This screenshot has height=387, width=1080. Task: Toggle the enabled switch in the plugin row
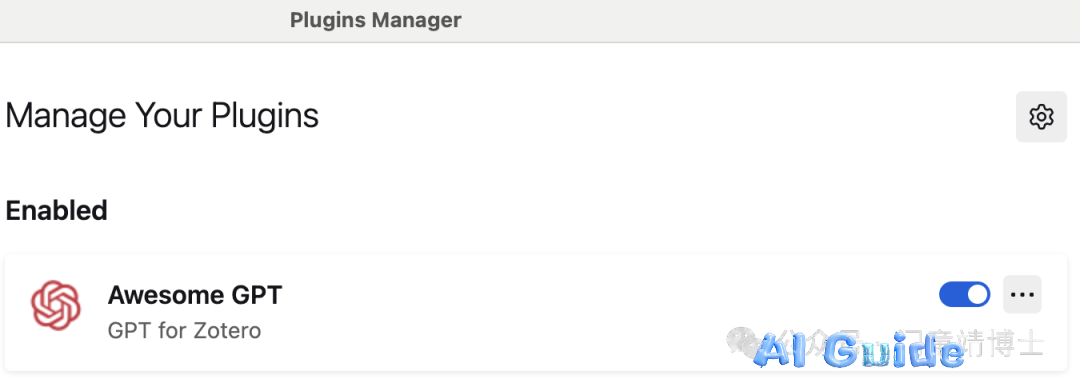pos(964,295)
